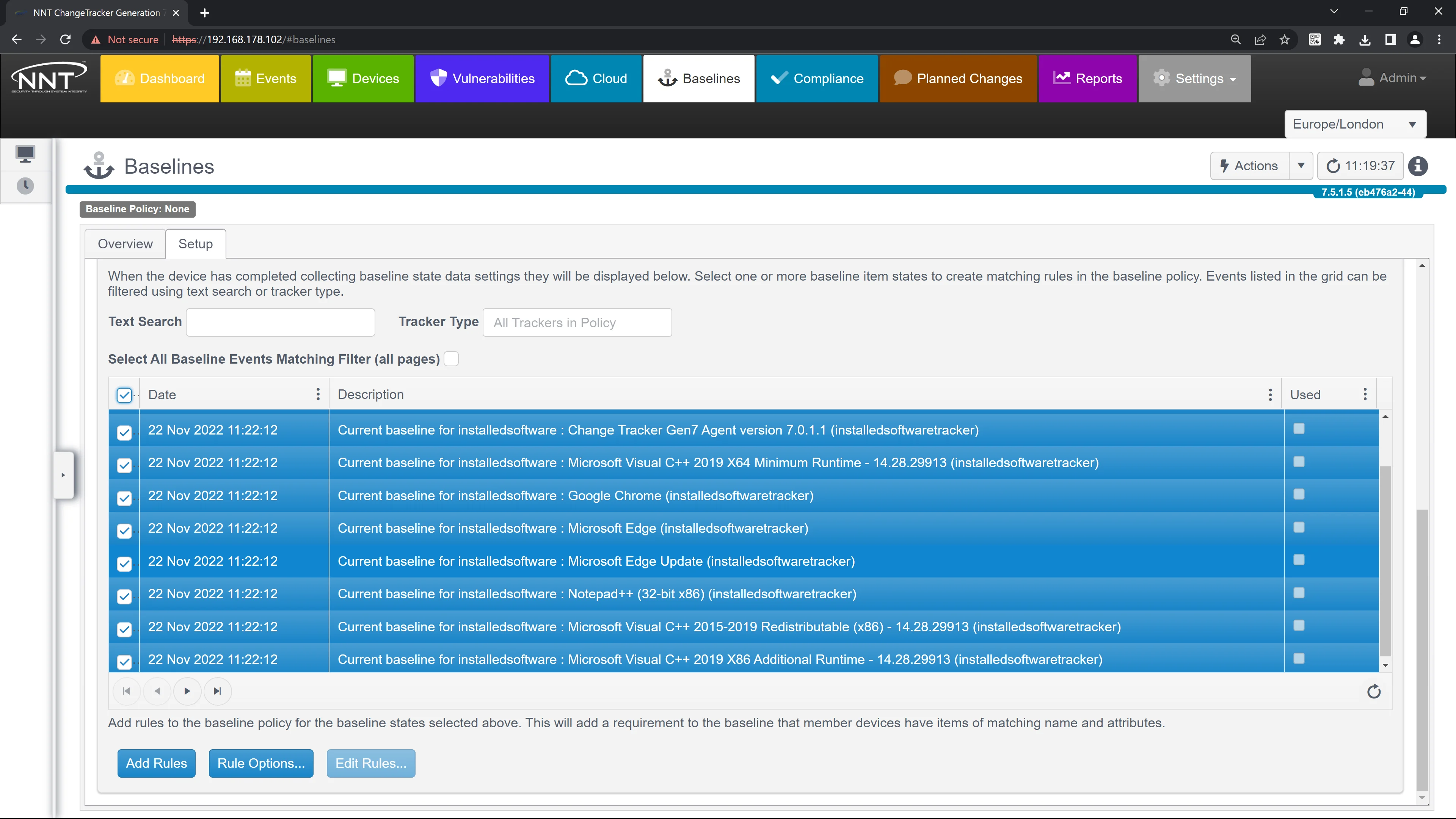Focus the Text Search input field

280,322
